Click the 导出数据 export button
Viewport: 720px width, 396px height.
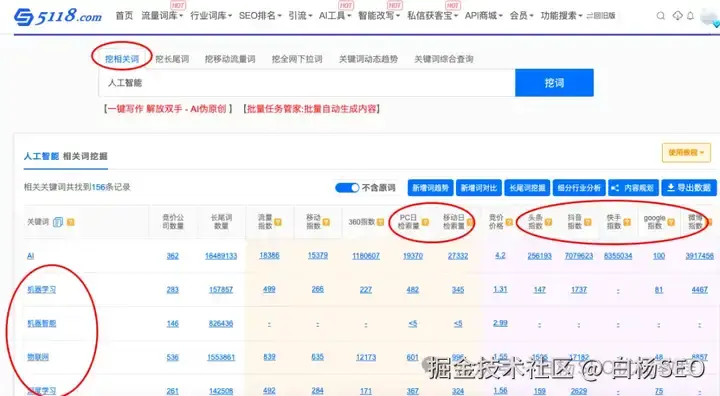pos(689,187)
